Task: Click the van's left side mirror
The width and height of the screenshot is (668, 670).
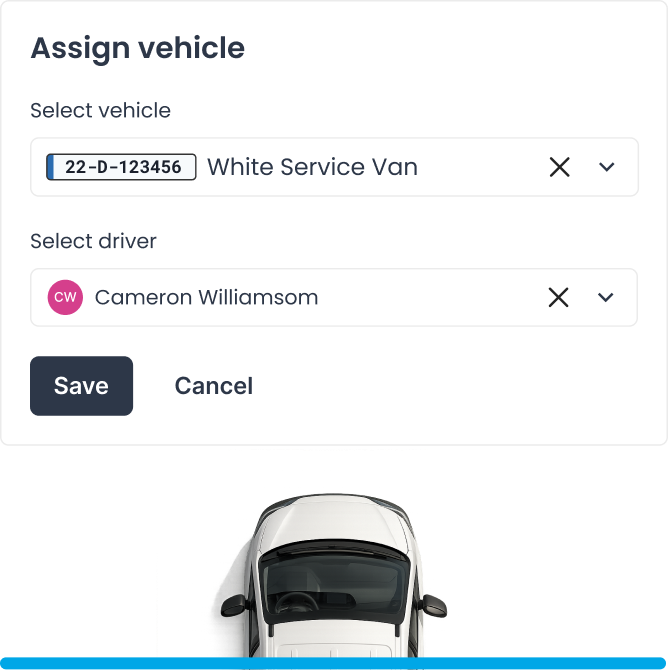Action: (233, 605)
